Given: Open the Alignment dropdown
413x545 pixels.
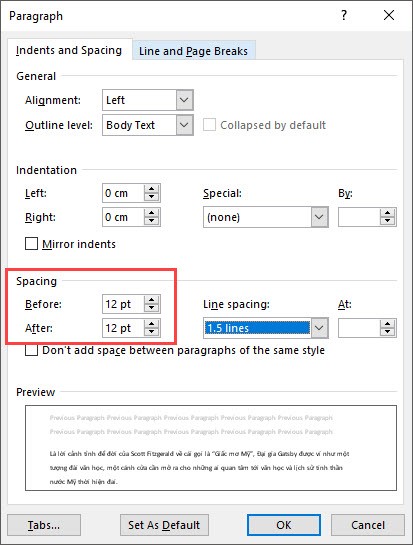Looking at the screenshot, I should click(184, 100).
